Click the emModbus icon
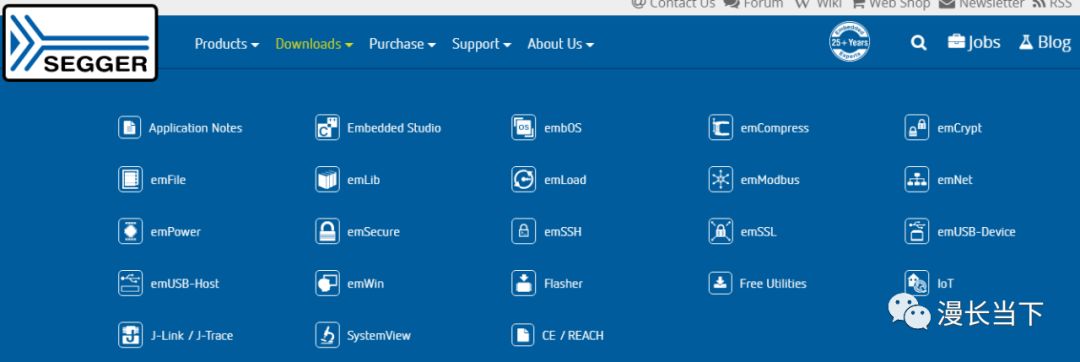This screenshot has width=1080, height=362. pos(720,180)
